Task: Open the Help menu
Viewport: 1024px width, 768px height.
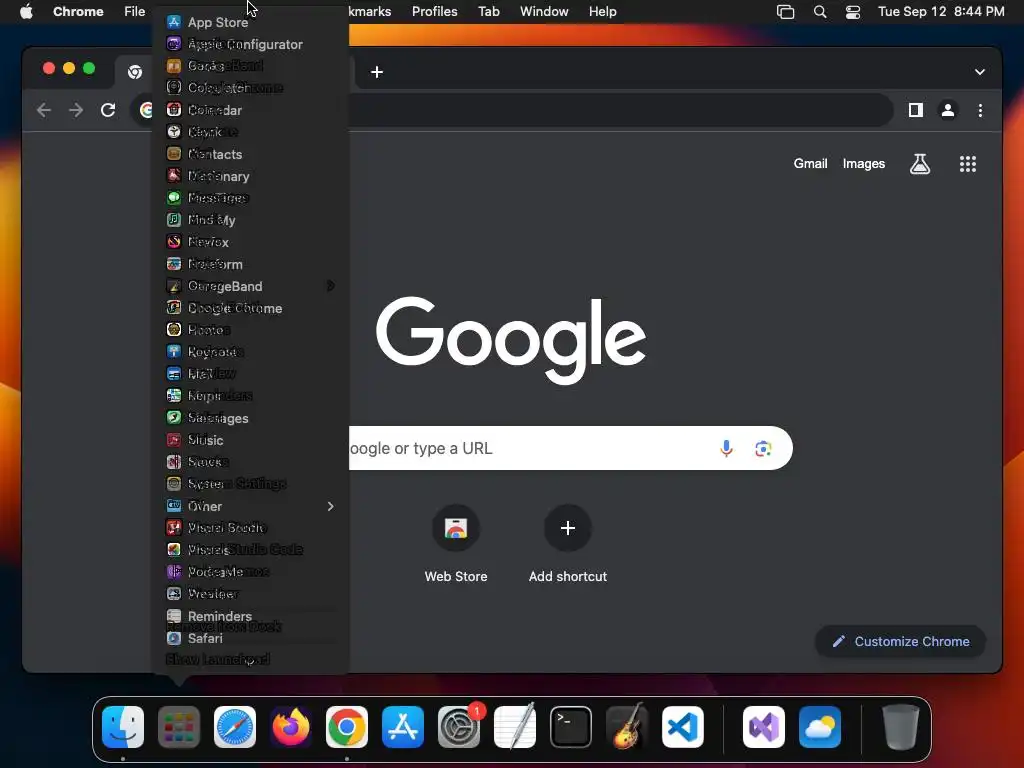Action: click(602, 12)
